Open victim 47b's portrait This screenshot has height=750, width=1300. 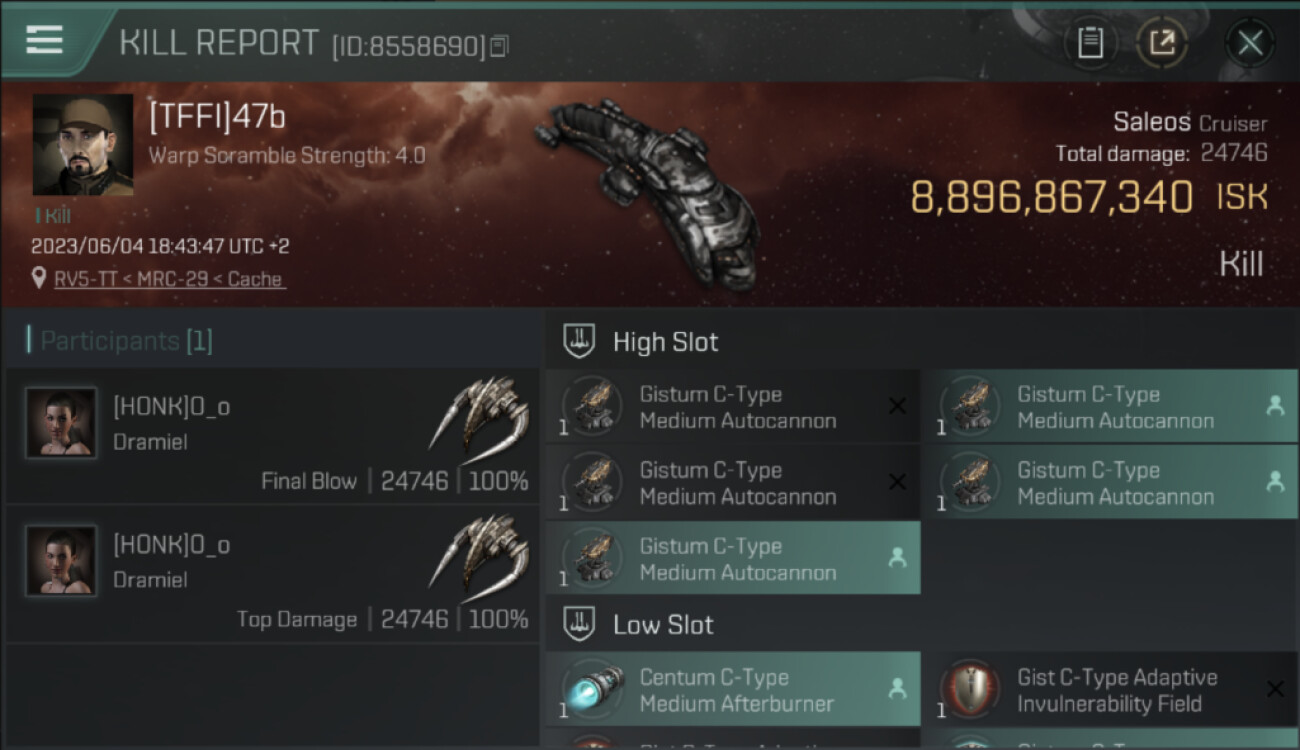[x=83, y=144]
